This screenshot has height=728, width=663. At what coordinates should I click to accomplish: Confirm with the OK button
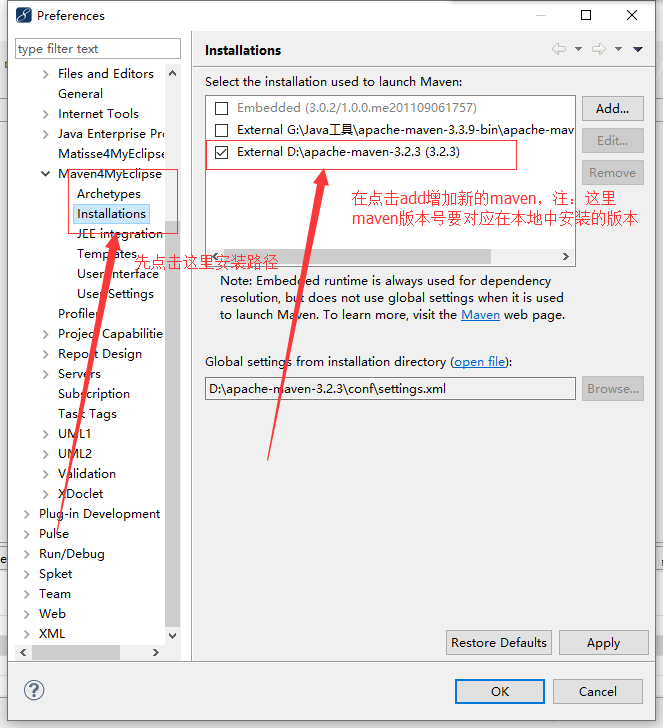(500, 692)
